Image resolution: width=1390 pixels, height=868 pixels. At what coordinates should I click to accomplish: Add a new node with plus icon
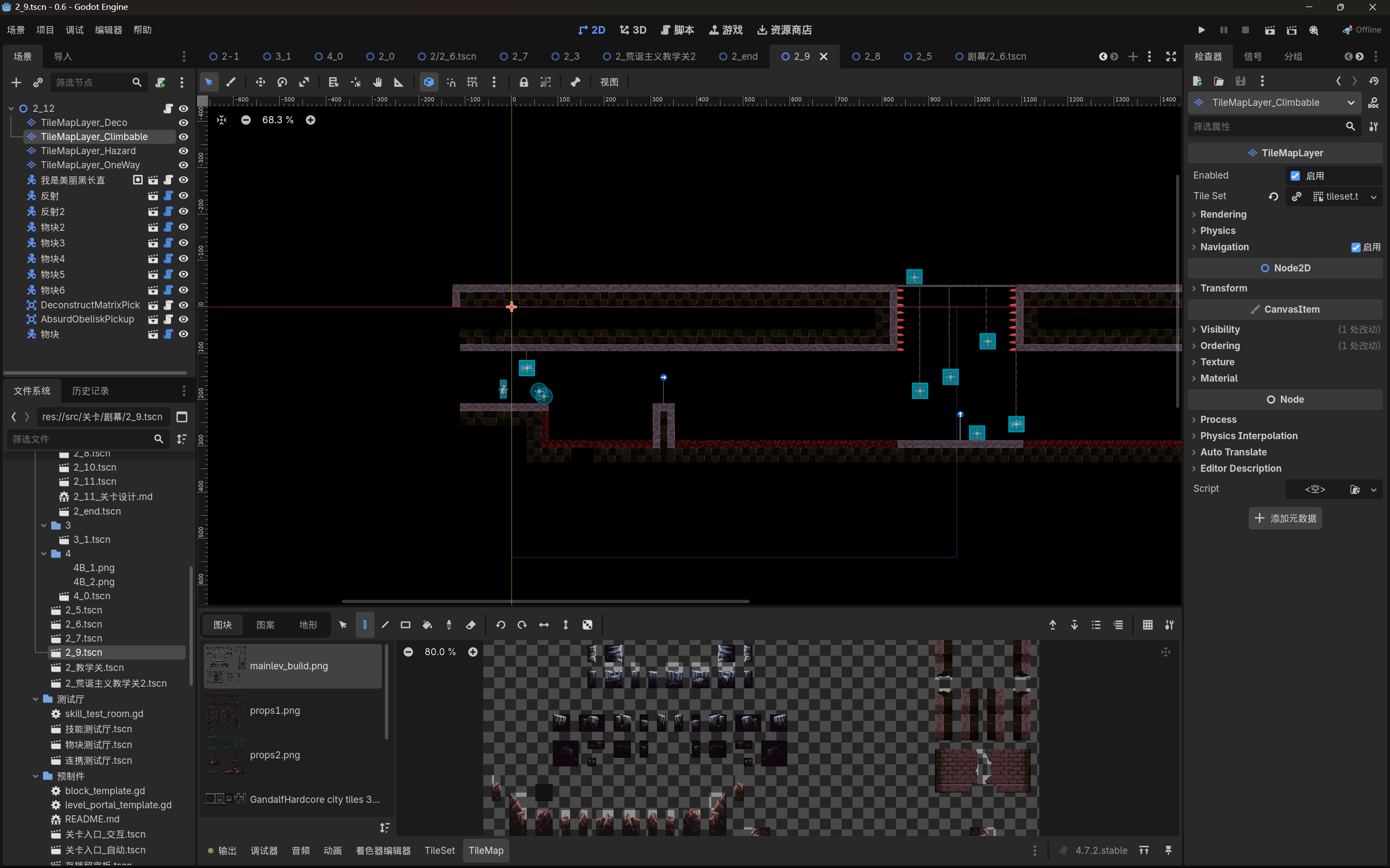pyautogui.click(x=16, y=83)
